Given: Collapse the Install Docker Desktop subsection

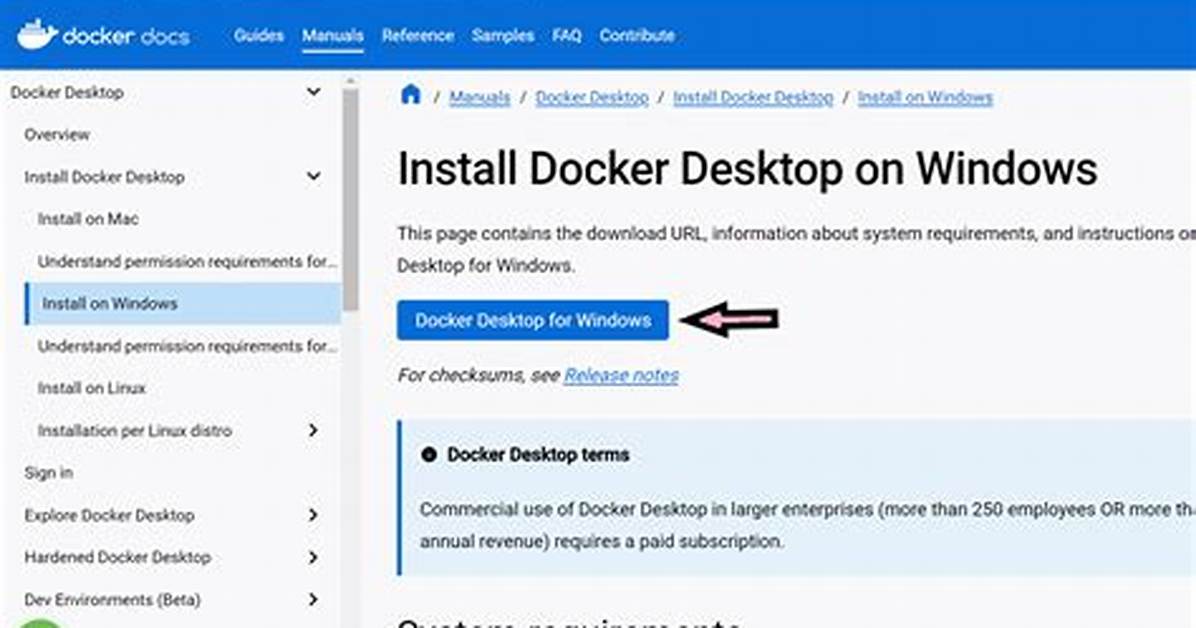Looking at the screenshot, I should [x=313, y=177].
